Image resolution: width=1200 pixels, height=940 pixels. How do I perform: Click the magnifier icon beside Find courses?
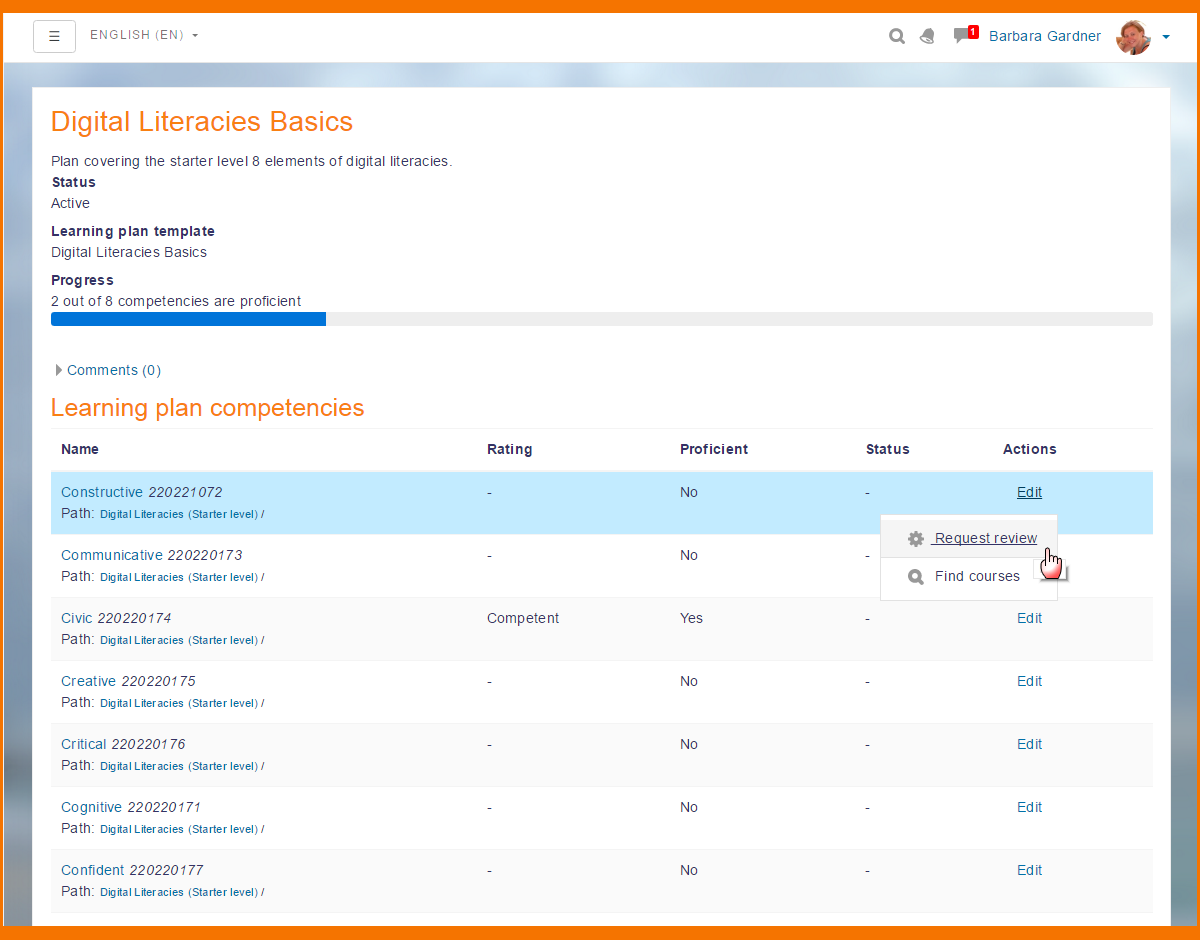(x=915, y=577)
